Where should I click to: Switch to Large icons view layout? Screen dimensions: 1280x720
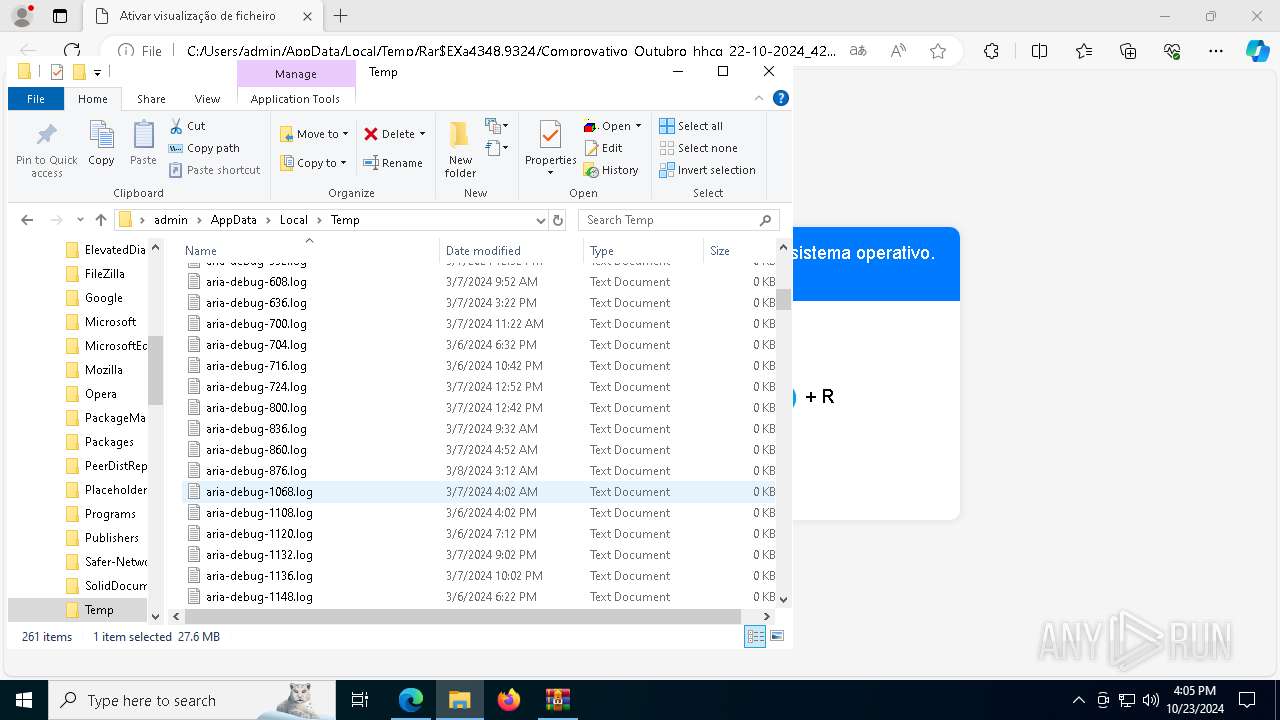[x=777, y=636]
